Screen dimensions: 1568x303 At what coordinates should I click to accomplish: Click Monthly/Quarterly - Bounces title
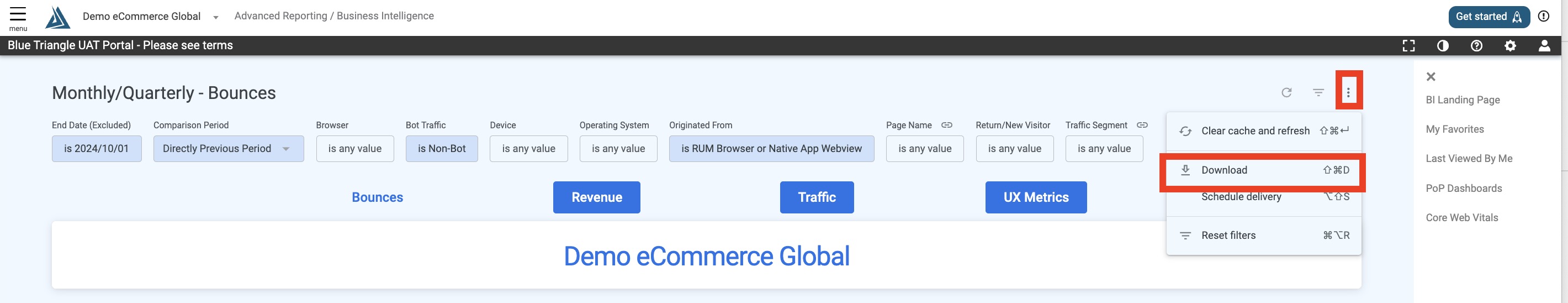(164, 93)
